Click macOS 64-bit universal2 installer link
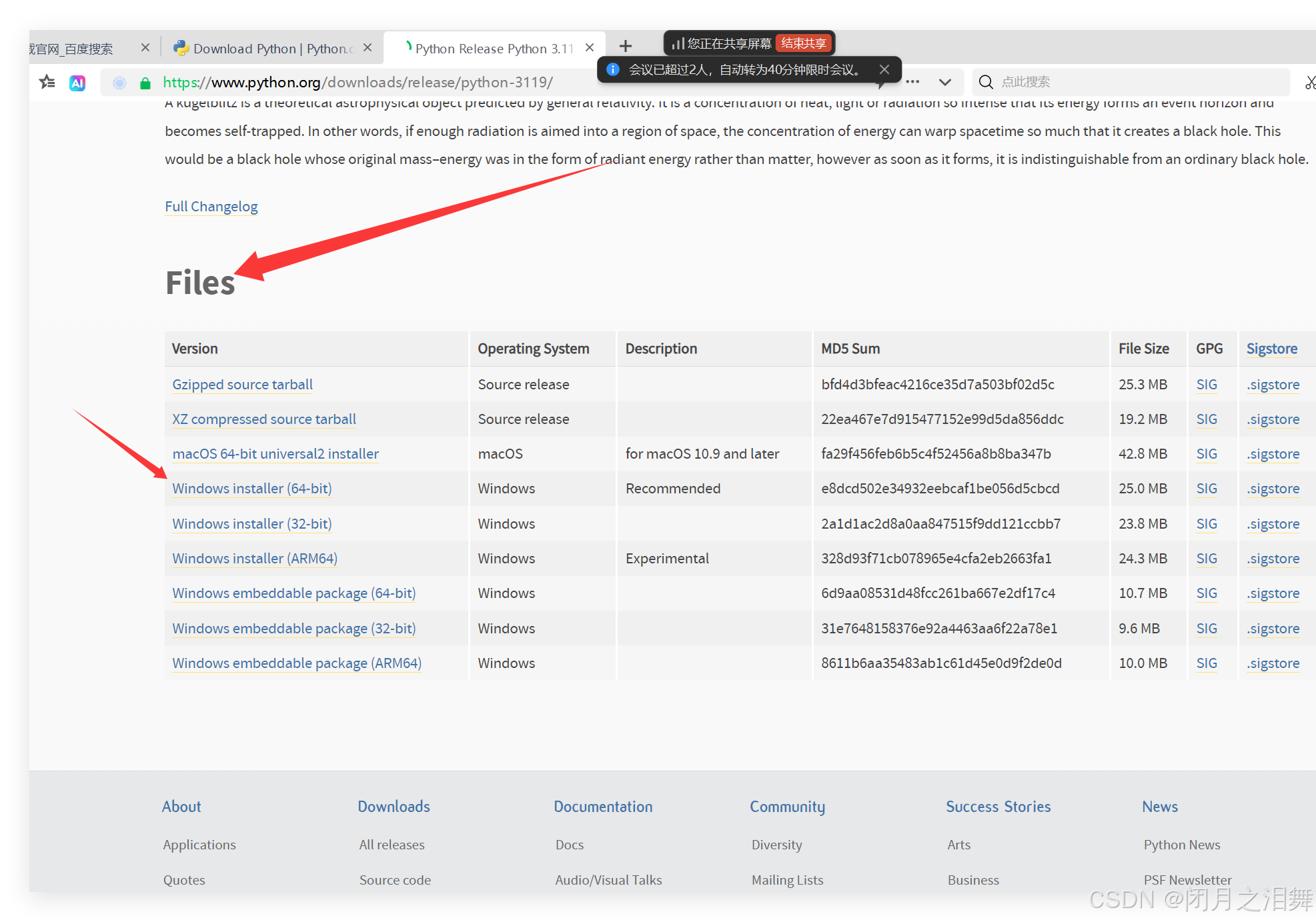The width and height of the screenshot is (1316, 922). (275, 454)
